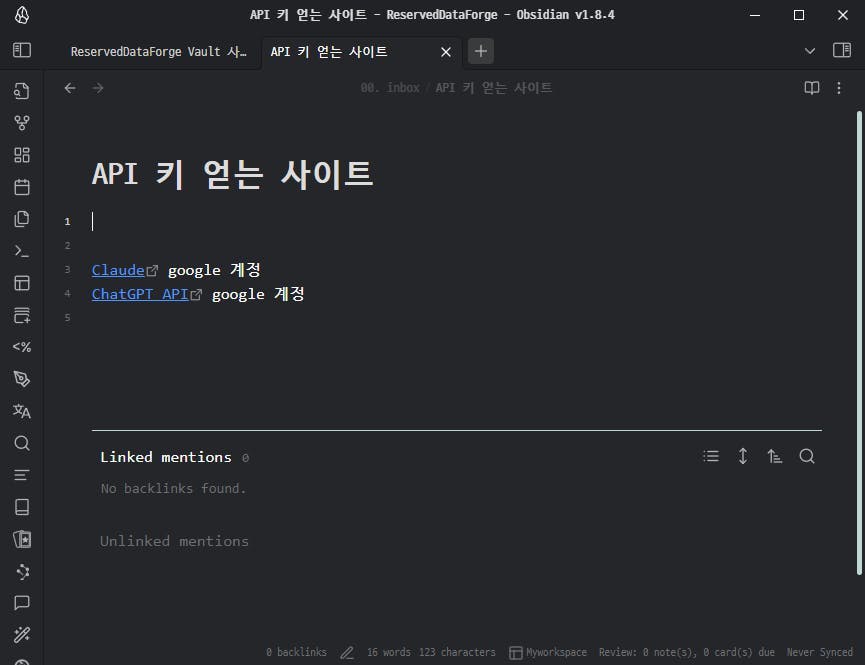
Task: Open flashcards review cards icon
Action: (x=22, y=539)
